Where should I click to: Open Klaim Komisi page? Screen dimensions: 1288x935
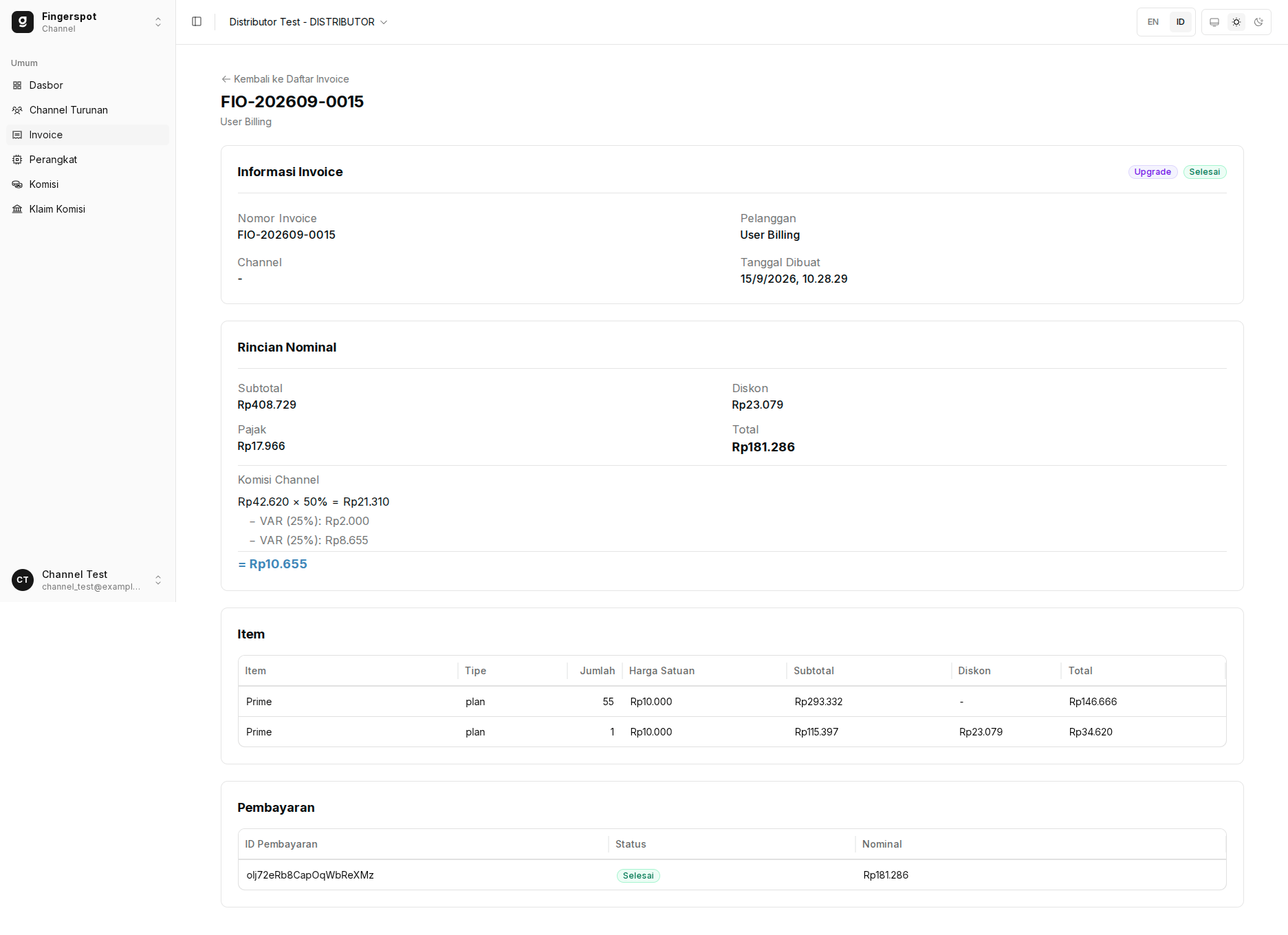(x=88, y=209)
